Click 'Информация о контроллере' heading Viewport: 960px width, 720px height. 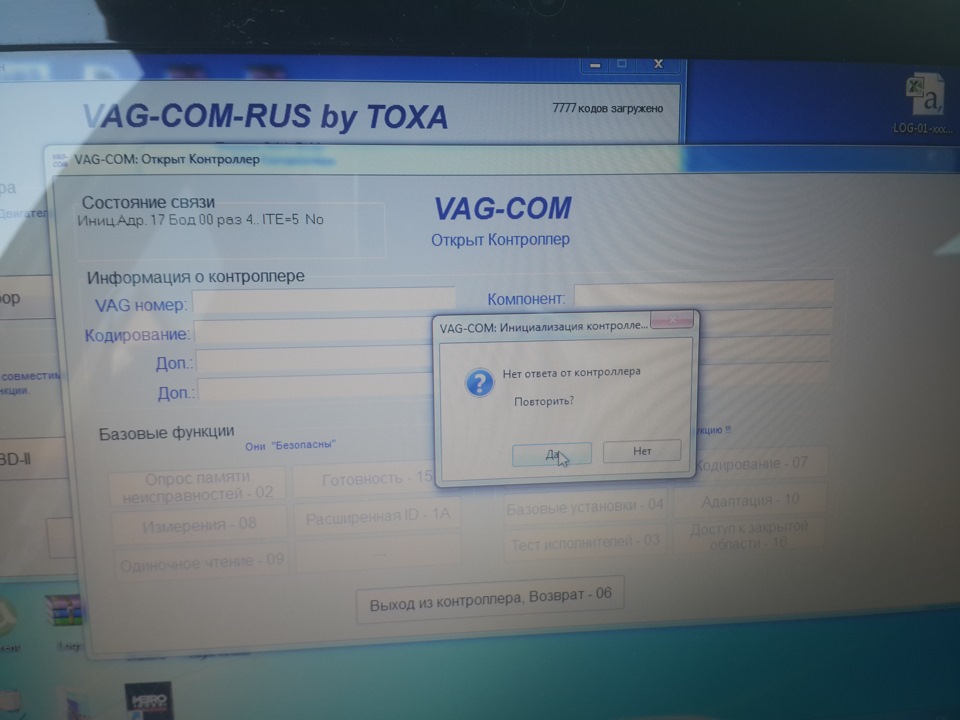point(195,277)
